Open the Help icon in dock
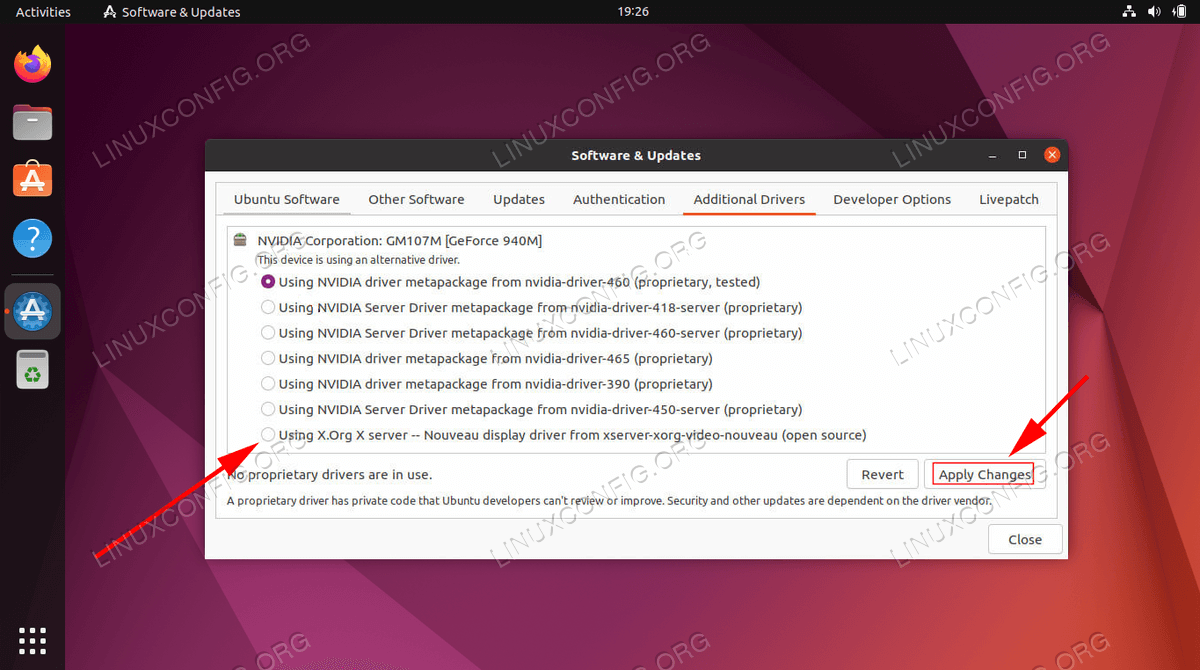 pyautogui.click(x=33, y=239)
